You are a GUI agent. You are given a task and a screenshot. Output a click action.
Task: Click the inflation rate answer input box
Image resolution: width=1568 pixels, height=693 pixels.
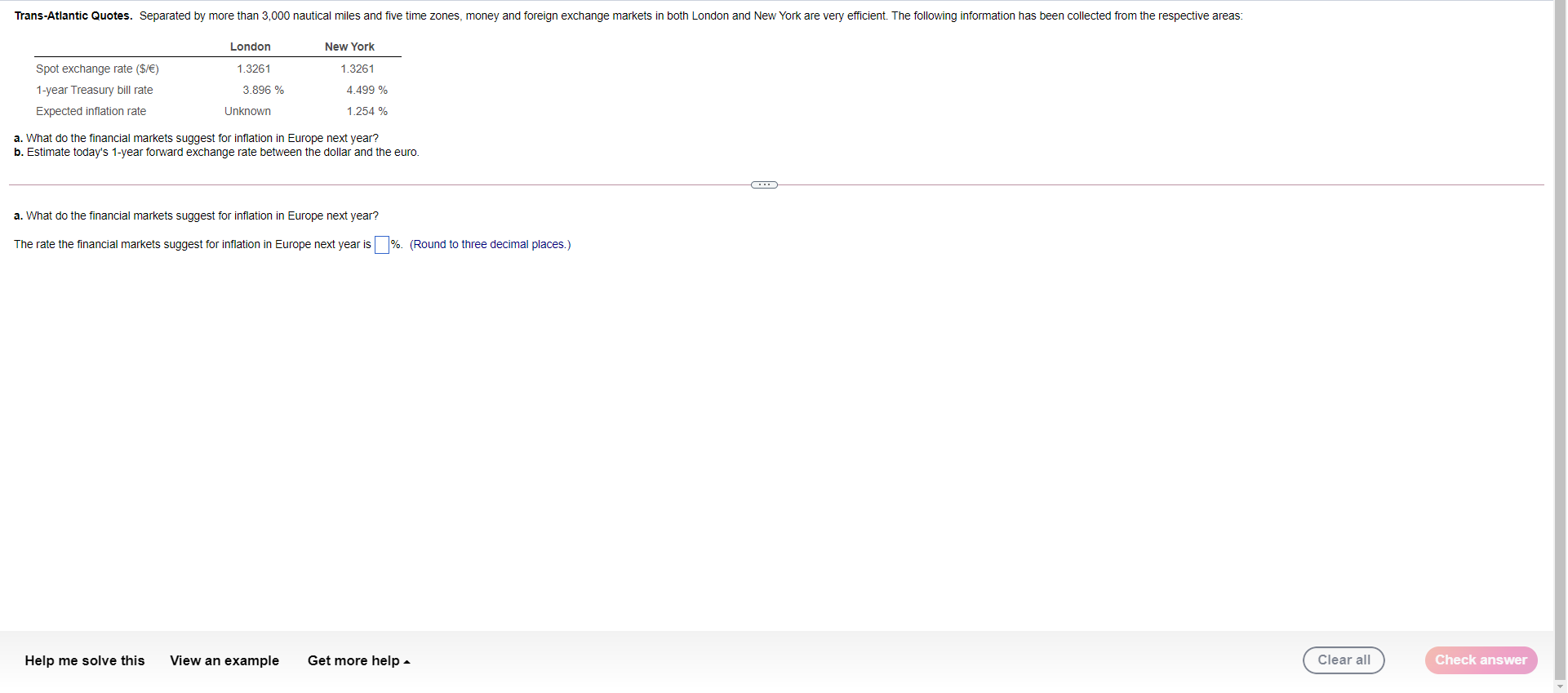click(x=382, y=245)
